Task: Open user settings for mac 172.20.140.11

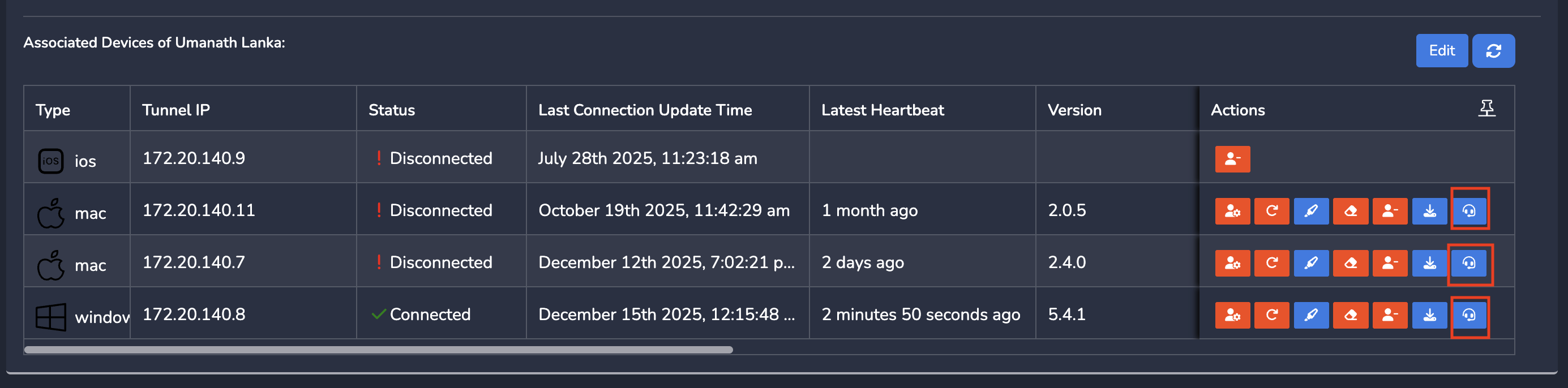Action: click(x=1232, y=212)
